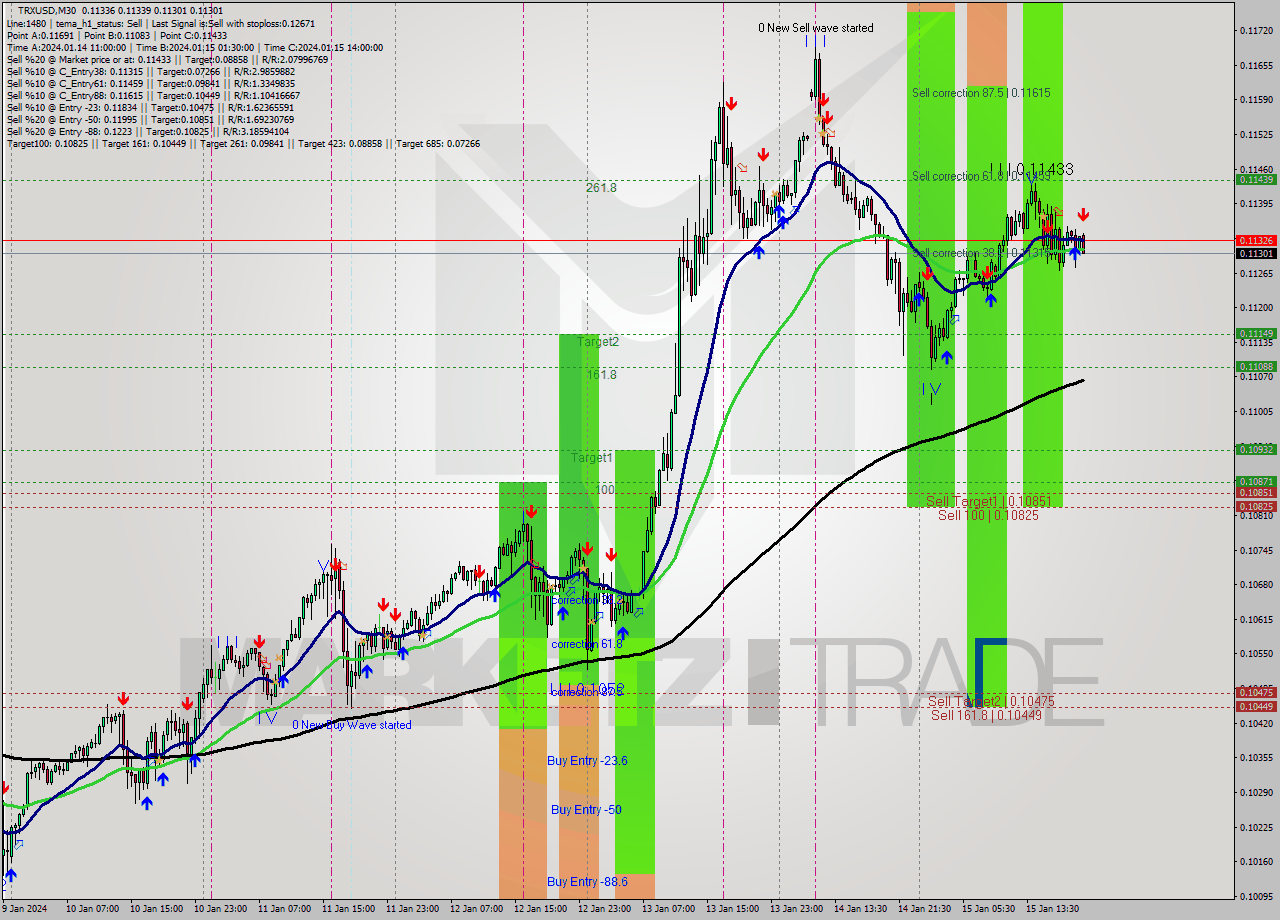Image resolution: width=1280 pixels, height=920 pixels.
Task: Click the 'Target100: 0.10825' summary line
Action: [x=243, y=143]
